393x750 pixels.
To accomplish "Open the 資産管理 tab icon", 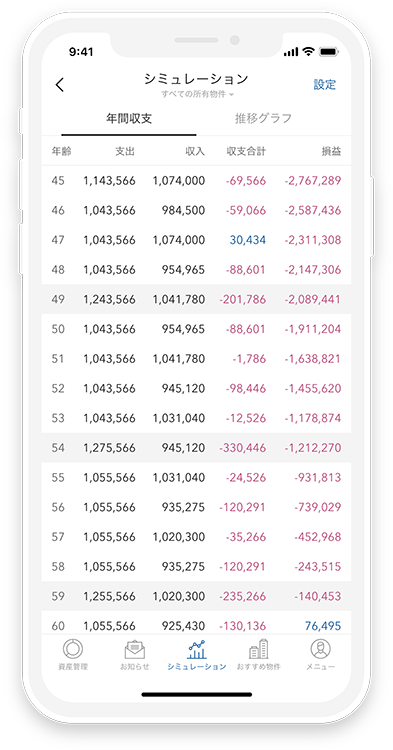I will (x=73, y=649).
